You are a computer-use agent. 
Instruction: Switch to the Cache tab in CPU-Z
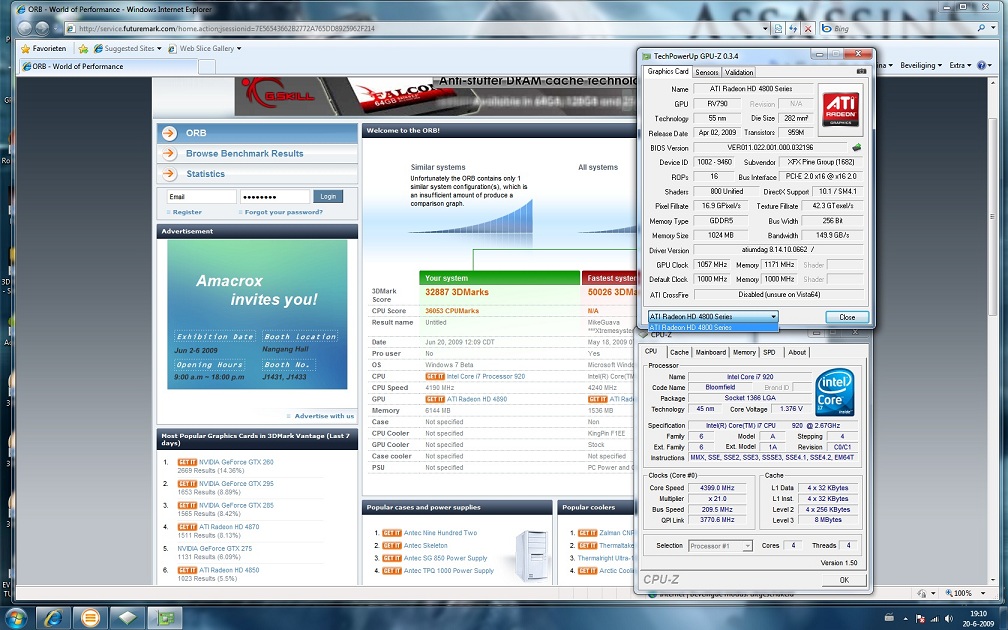tap(679, 352)
